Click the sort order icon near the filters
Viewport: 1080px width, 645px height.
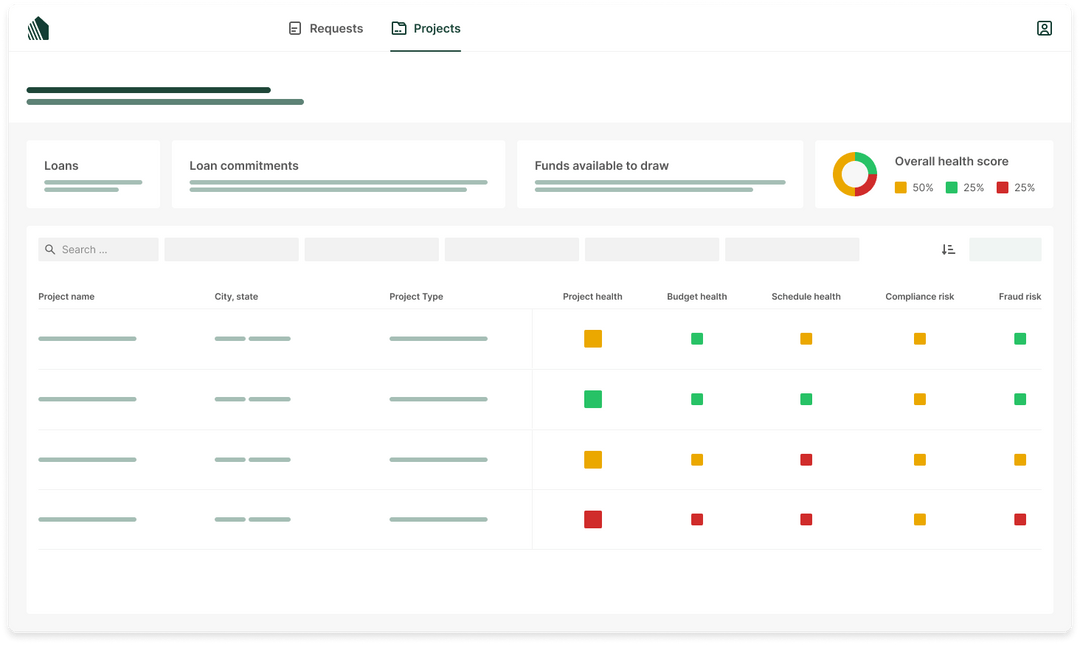click(x=948, y=249)
